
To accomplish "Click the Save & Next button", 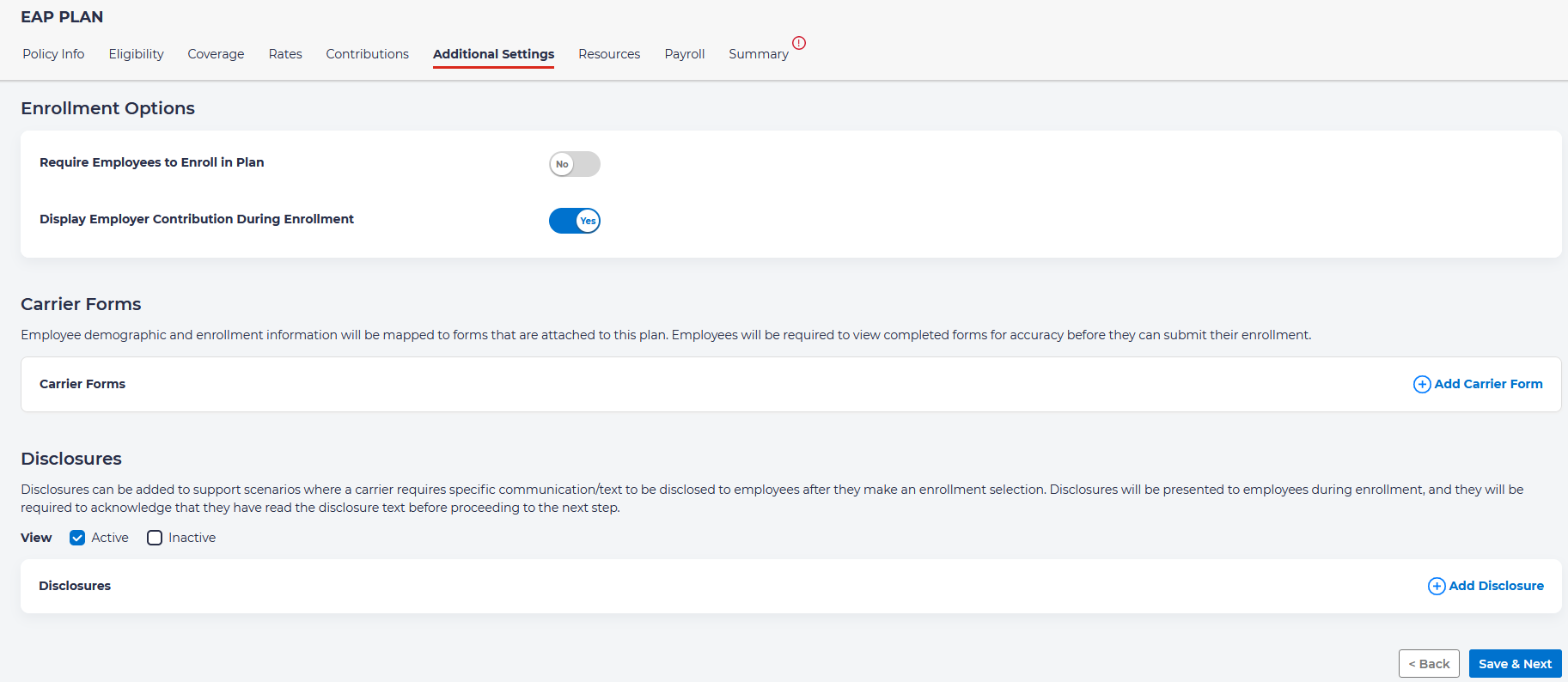I will (1515, 664).
